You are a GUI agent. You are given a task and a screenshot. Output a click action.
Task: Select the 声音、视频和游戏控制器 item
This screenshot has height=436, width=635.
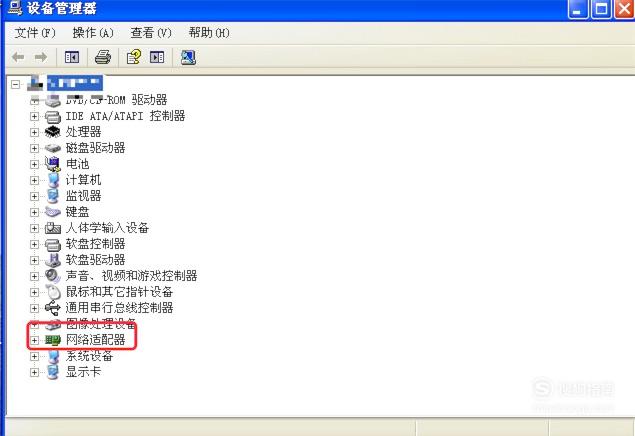click(132, 276)
